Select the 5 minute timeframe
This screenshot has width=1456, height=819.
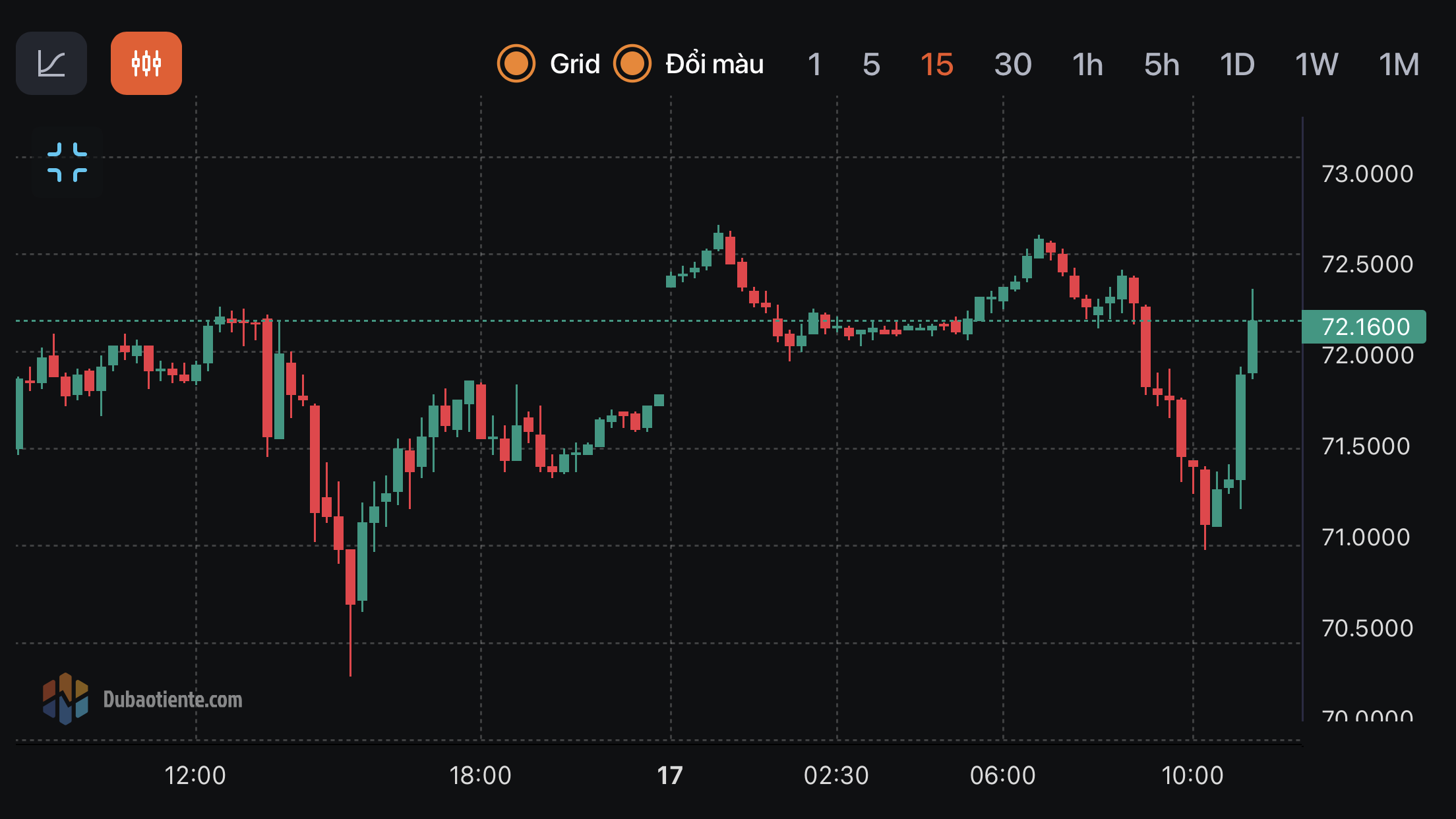tap(871, 65)
